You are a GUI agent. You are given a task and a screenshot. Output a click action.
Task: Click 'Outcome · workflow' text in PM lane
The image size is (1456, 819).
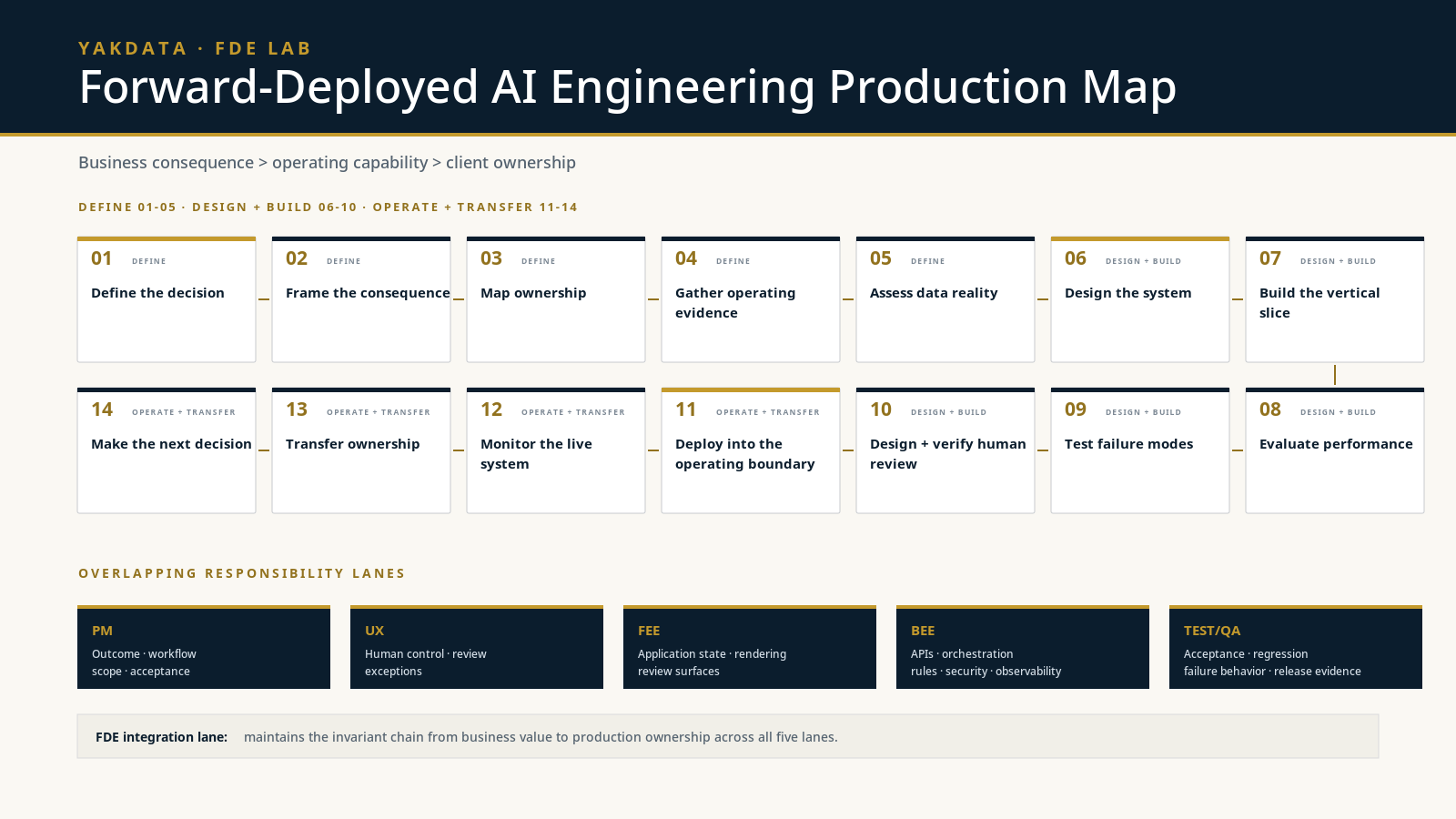point(144,654)
